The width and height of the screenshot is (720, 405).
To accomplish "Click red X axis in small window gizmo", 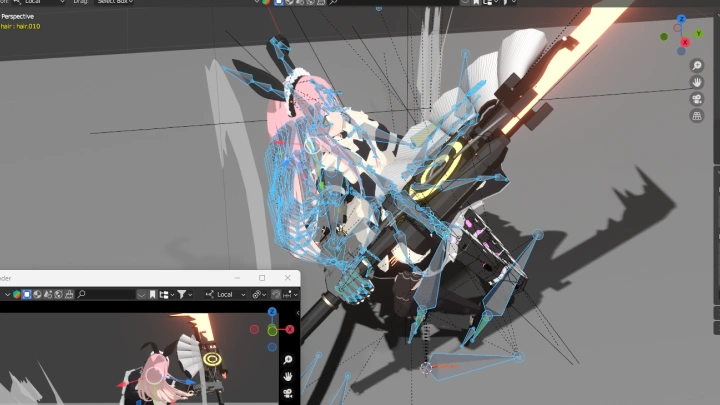I will tap(290, 329).
